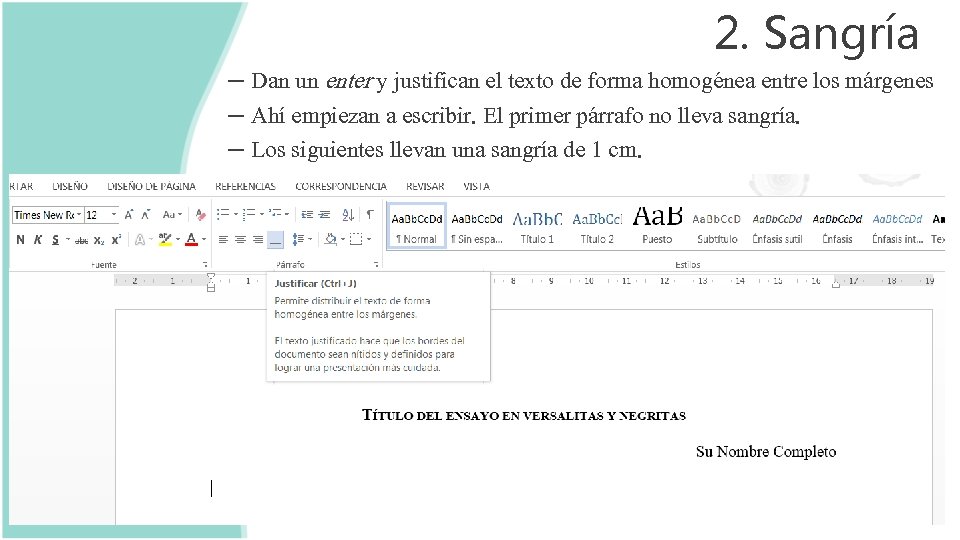This screenshot has width=960, height=540.
Task: Apply a numbered list with the Numbering icon
Action: pyautogui.click(x=249, y=214)
